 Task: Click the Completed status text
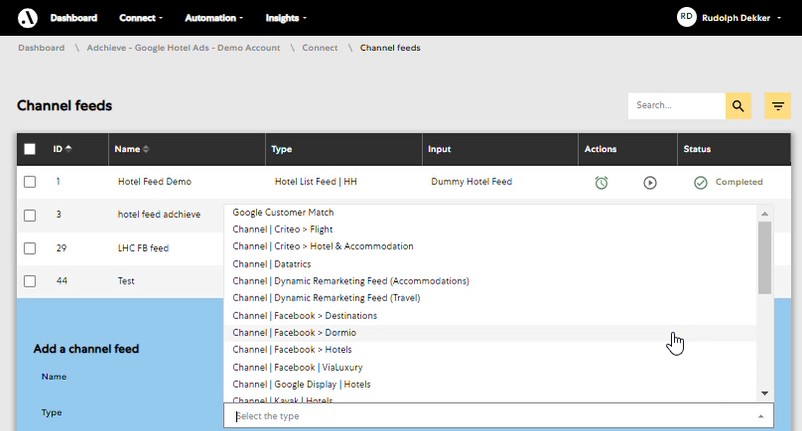click(739, 182)
